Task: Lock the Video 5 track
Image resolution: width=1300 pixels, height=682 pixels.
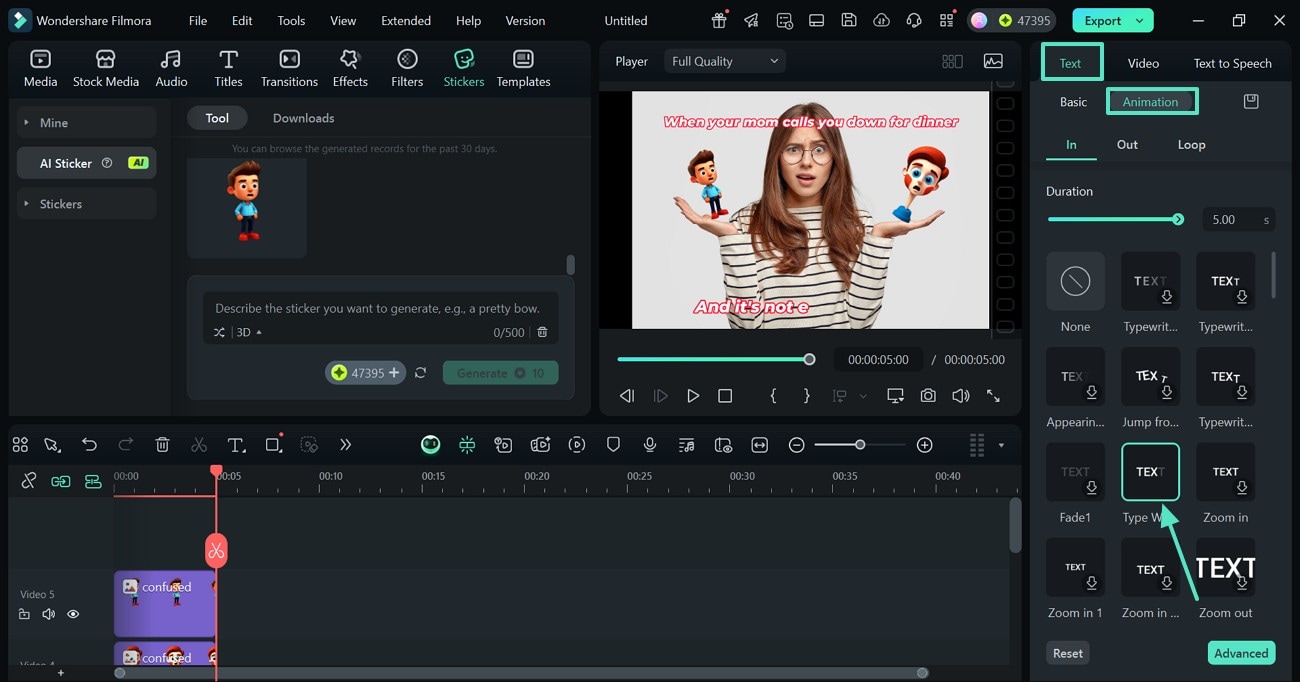Action: [x=24, y=614]
